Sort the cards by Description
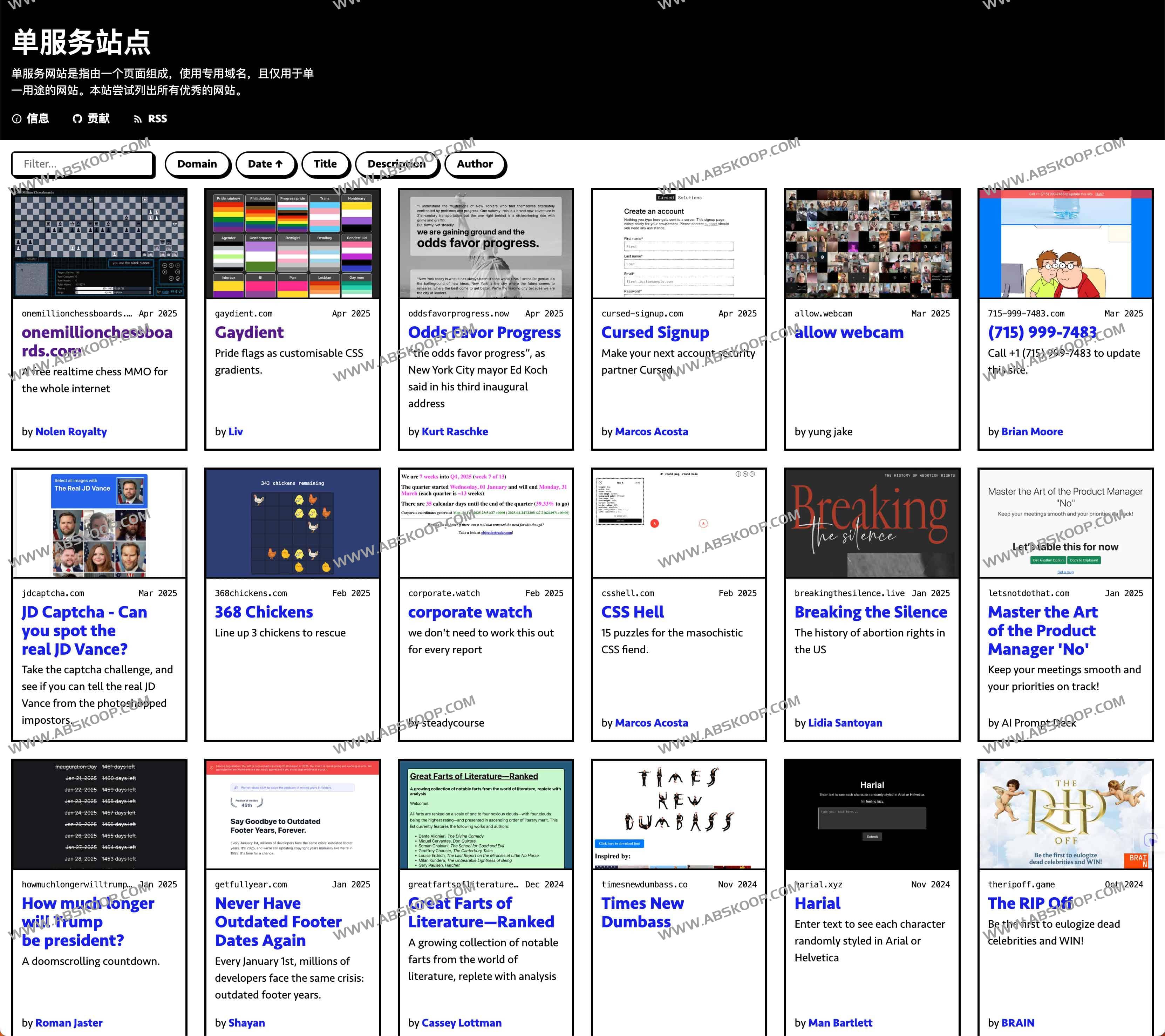The height and width of the screenshot is (1036, 1165). pos(397,164)
